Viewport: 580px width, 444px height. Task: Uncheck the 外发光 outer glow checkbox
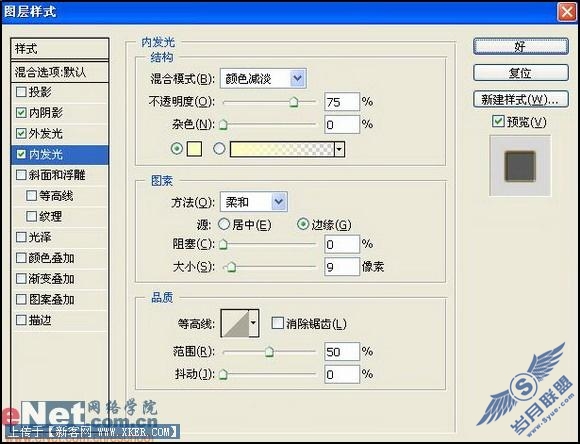click(21, 133)
